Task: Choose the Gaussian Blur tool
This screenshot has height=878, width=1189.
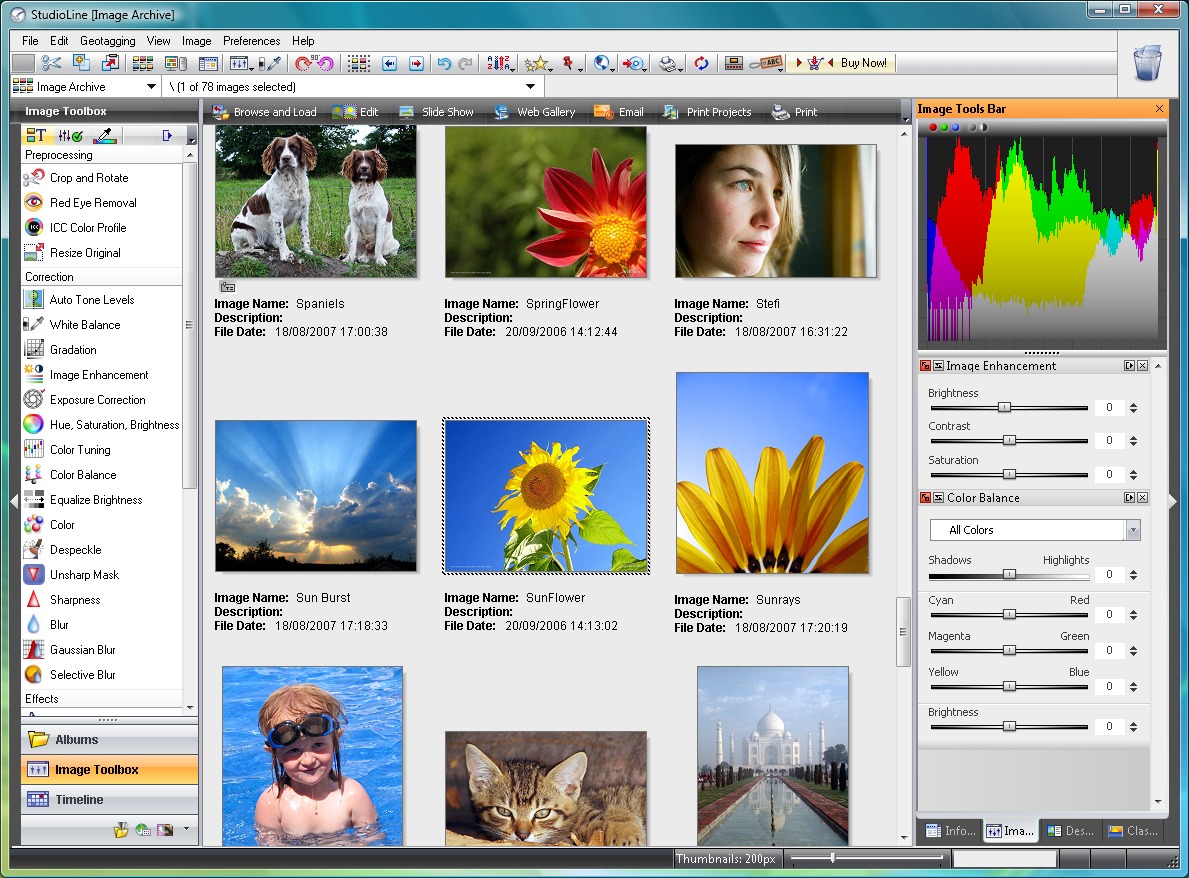Action: click(82, 650)
